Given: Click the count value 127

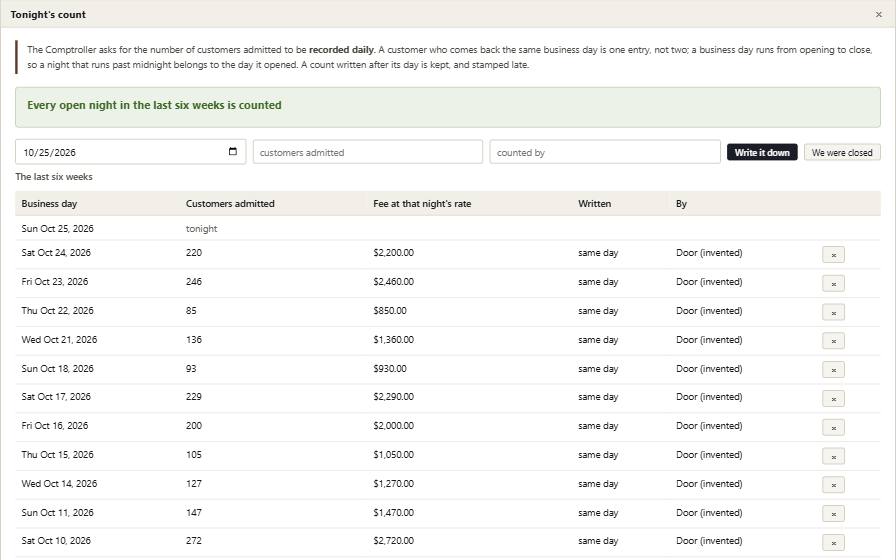Looking at the screenshot, I should click(194, 483).
